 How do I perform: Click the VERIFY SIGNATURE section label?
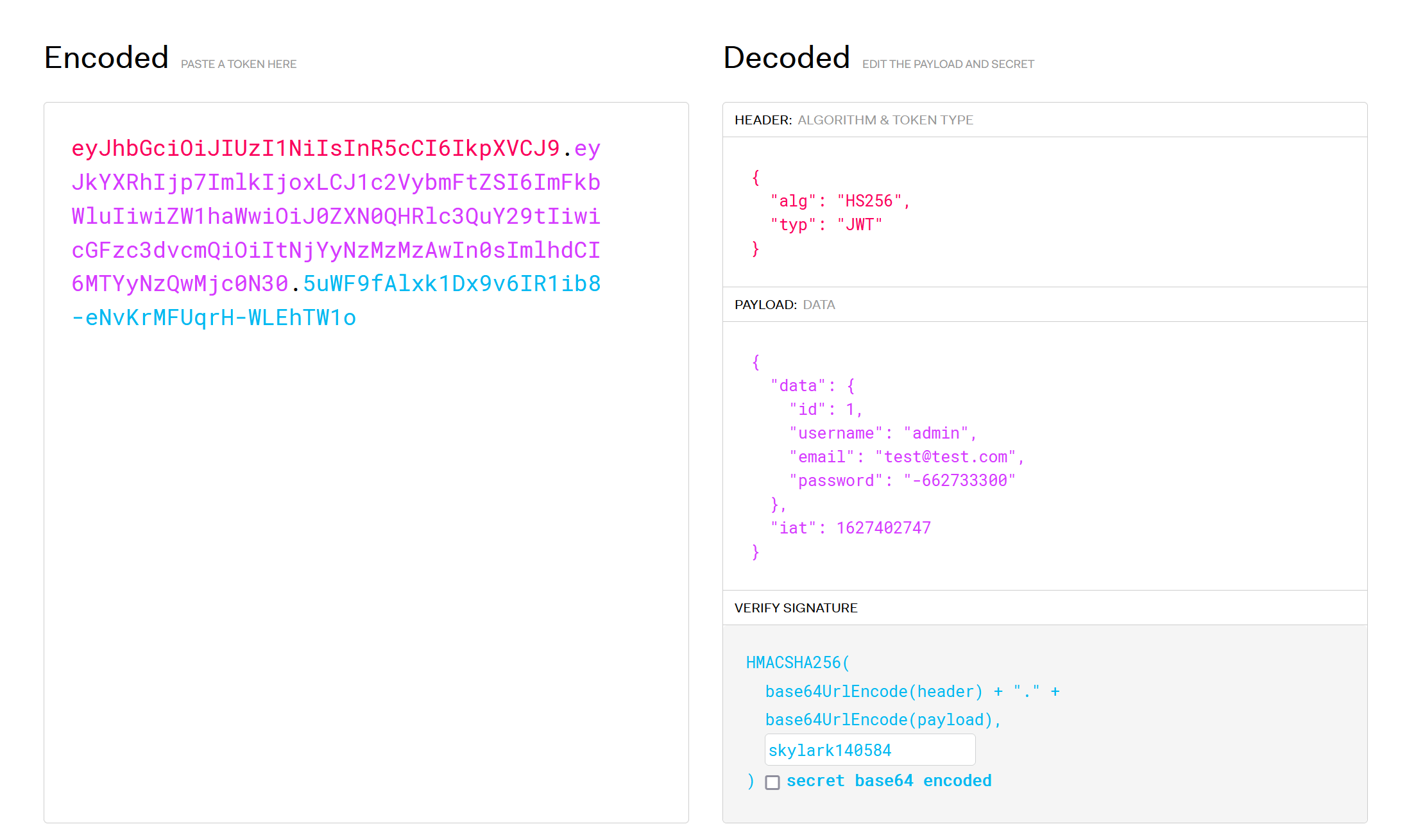796,608
